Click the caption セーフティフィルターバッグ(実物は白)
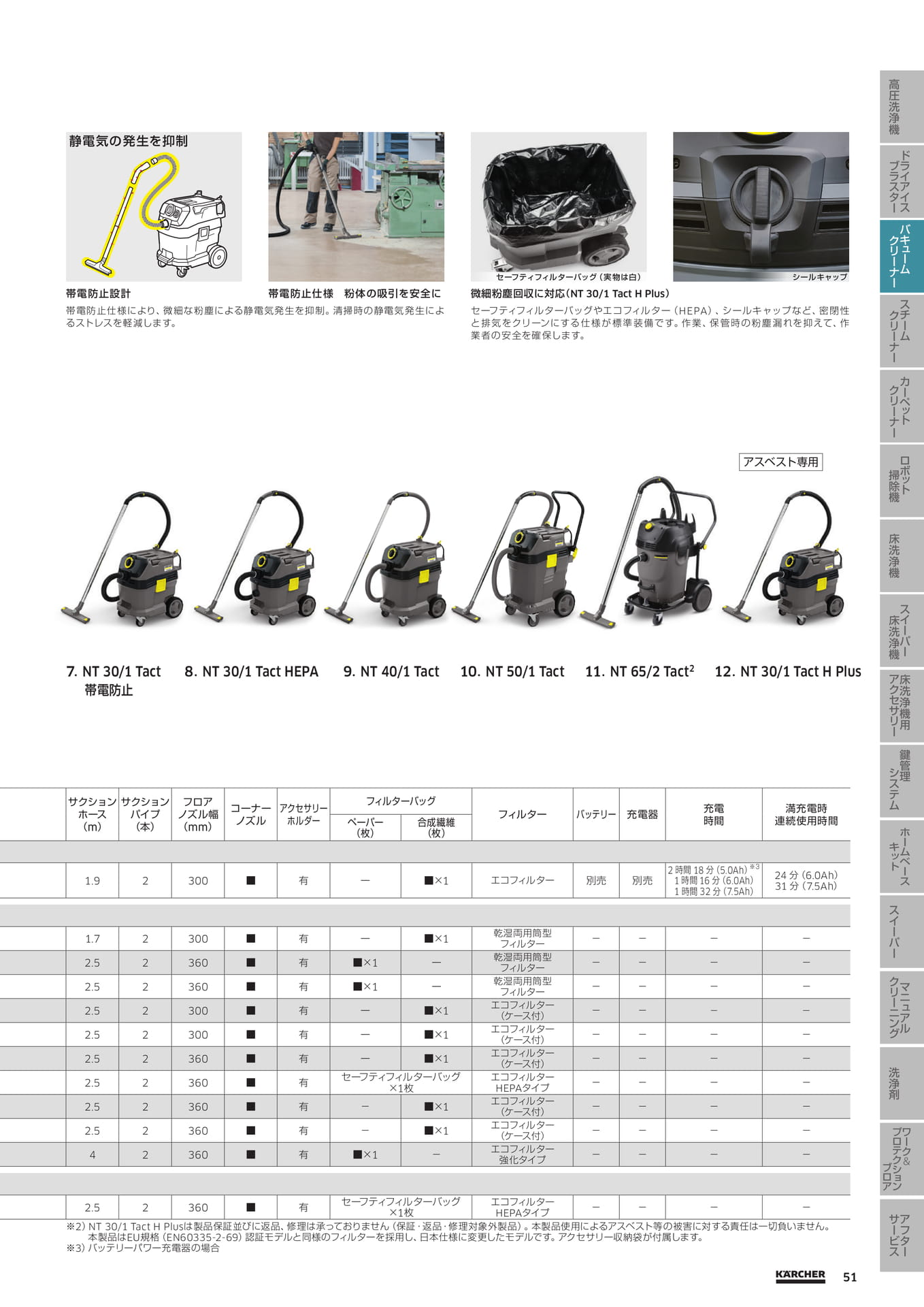The height and width of the screenshot is (1307, 924). tap(568, 276)
